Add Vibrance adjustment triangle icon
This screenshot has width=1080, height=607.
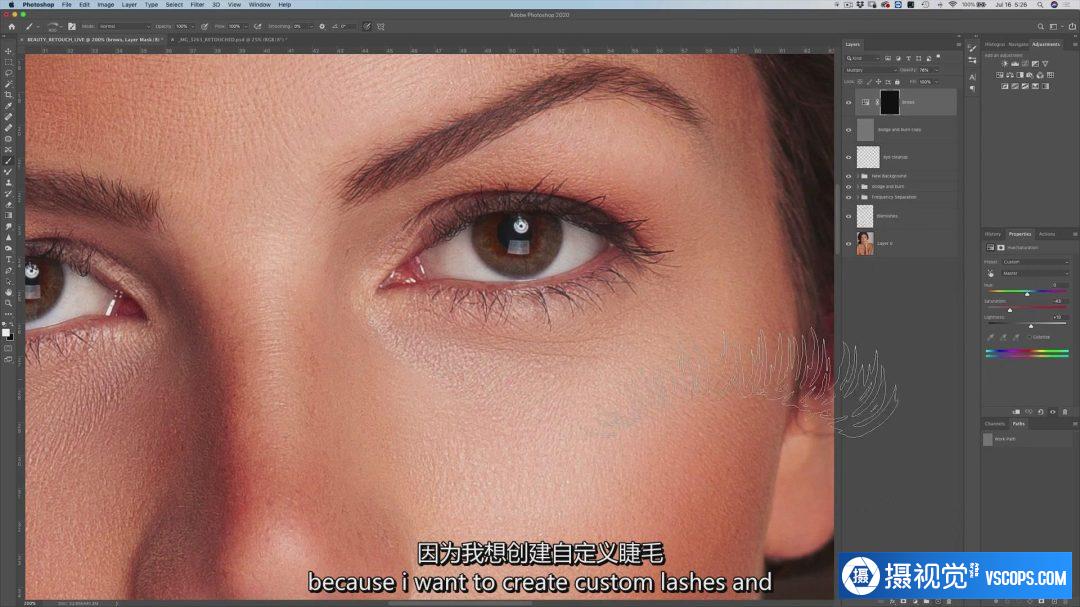[1045, 63]
